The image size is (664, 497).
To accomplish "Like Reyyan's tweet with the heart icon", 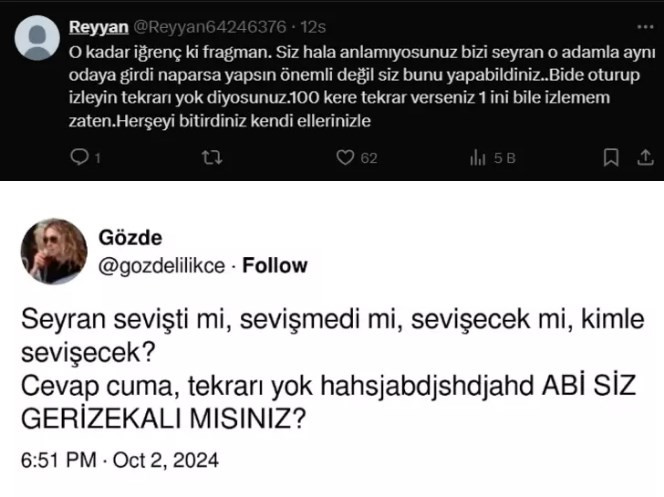I will [x=346, y=157].
